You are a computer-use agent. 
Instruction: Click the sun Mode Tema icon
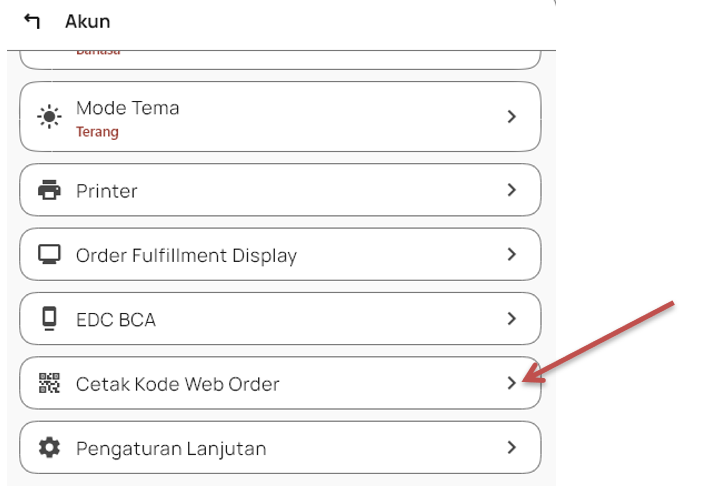49,117
